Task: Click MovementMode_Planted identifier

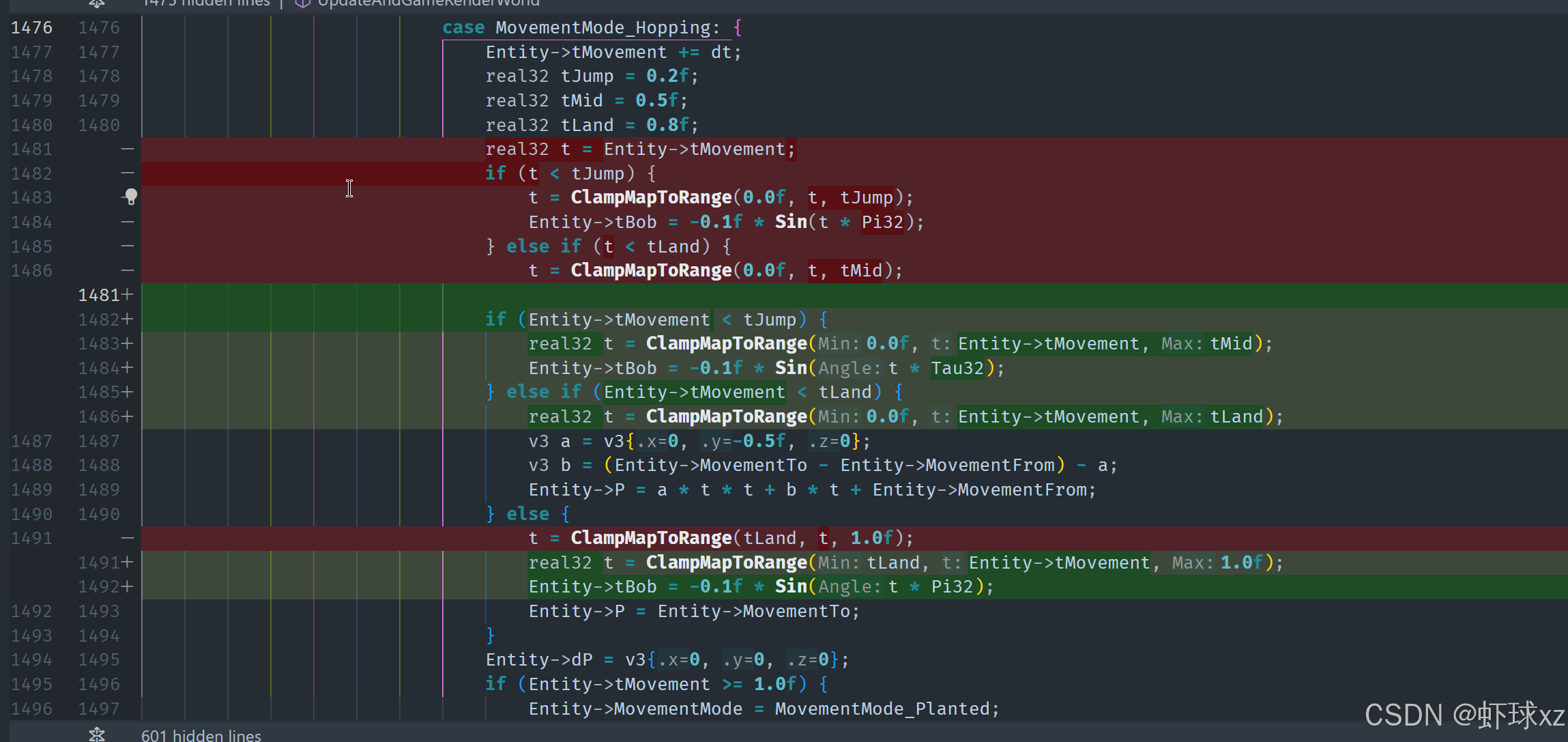Action: click(882, 709)
